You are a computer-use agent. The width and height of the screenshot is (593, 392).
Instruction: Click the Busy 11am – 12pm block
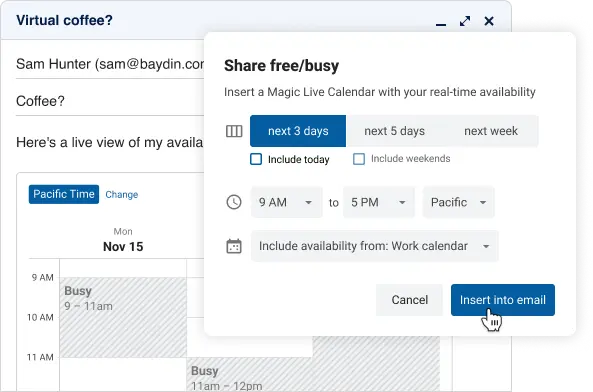250,374
